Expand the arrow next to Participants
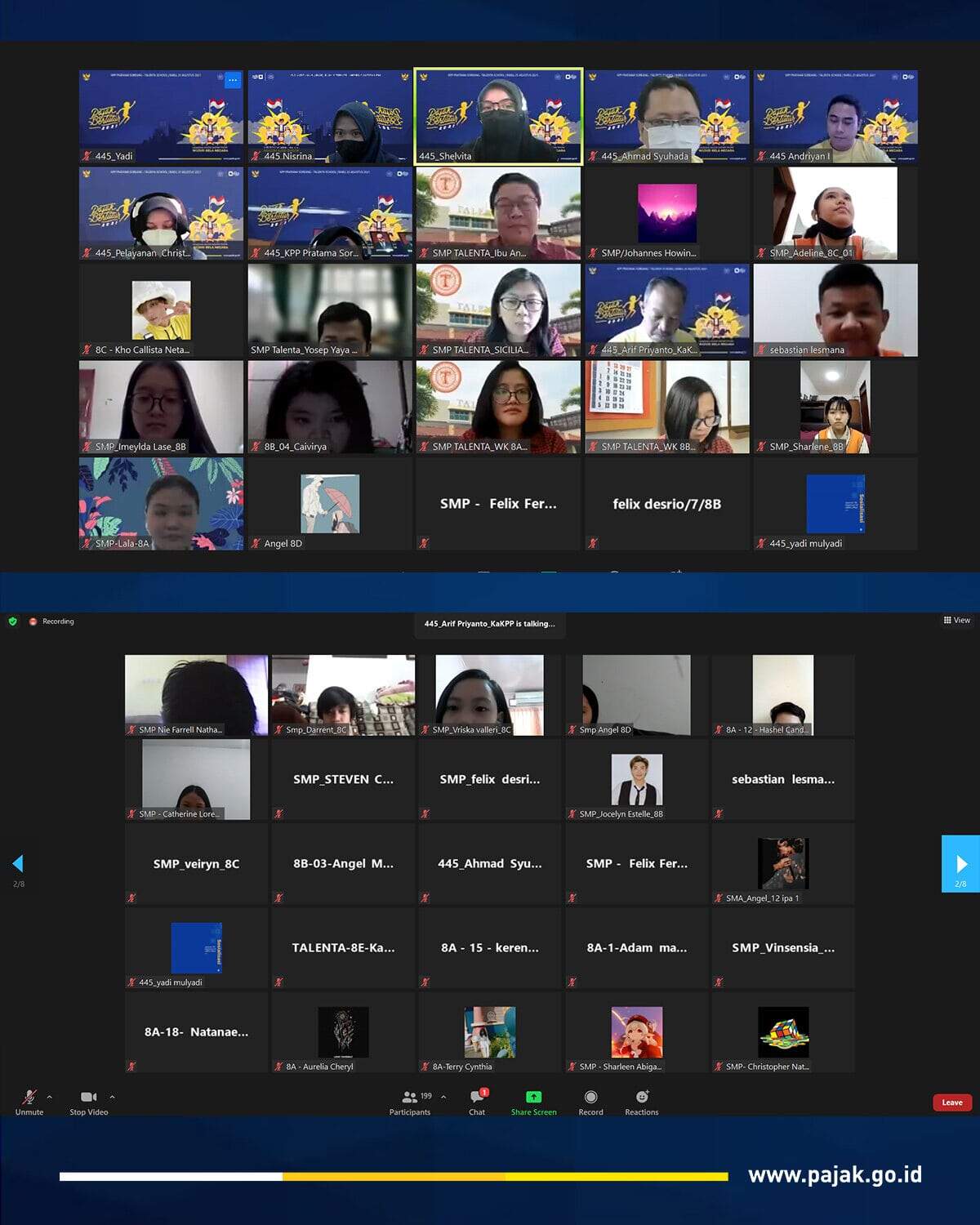Image resolution: width=980 pixels, height=1225 pixels. tap(443, 1097)
